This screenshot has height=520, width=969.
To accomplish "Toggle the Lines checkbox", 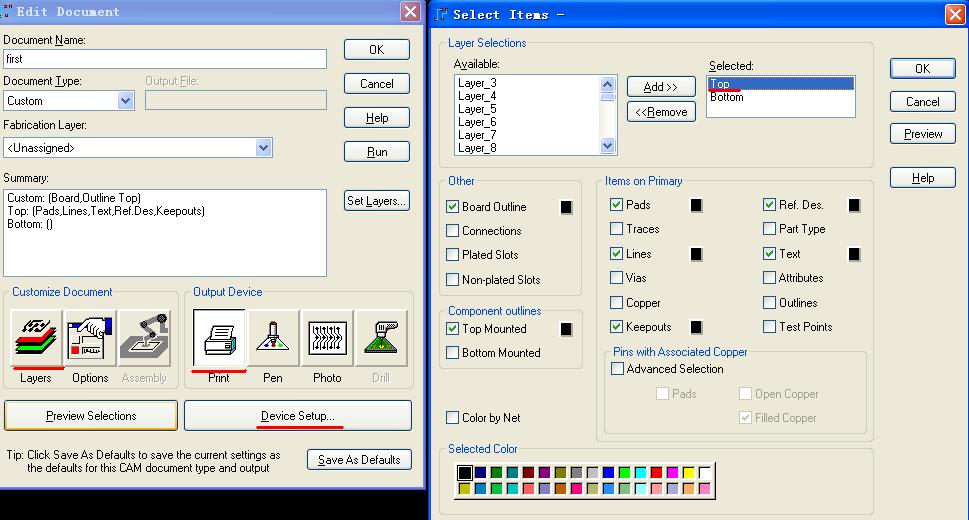I will [616, 254].
